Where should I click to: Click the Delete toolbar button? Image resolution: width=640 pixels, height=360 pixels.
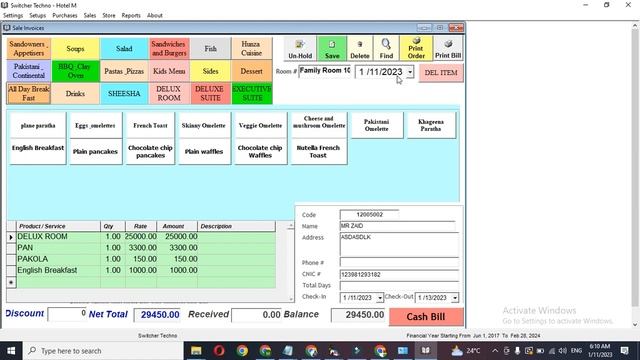pos(360,49)
